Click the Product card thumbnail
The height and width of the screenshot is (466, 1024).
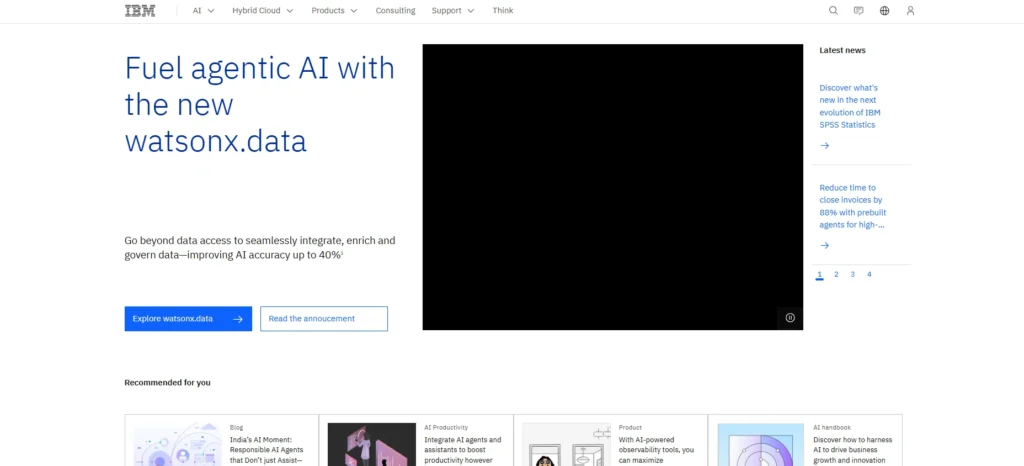(x=566, y=444)
